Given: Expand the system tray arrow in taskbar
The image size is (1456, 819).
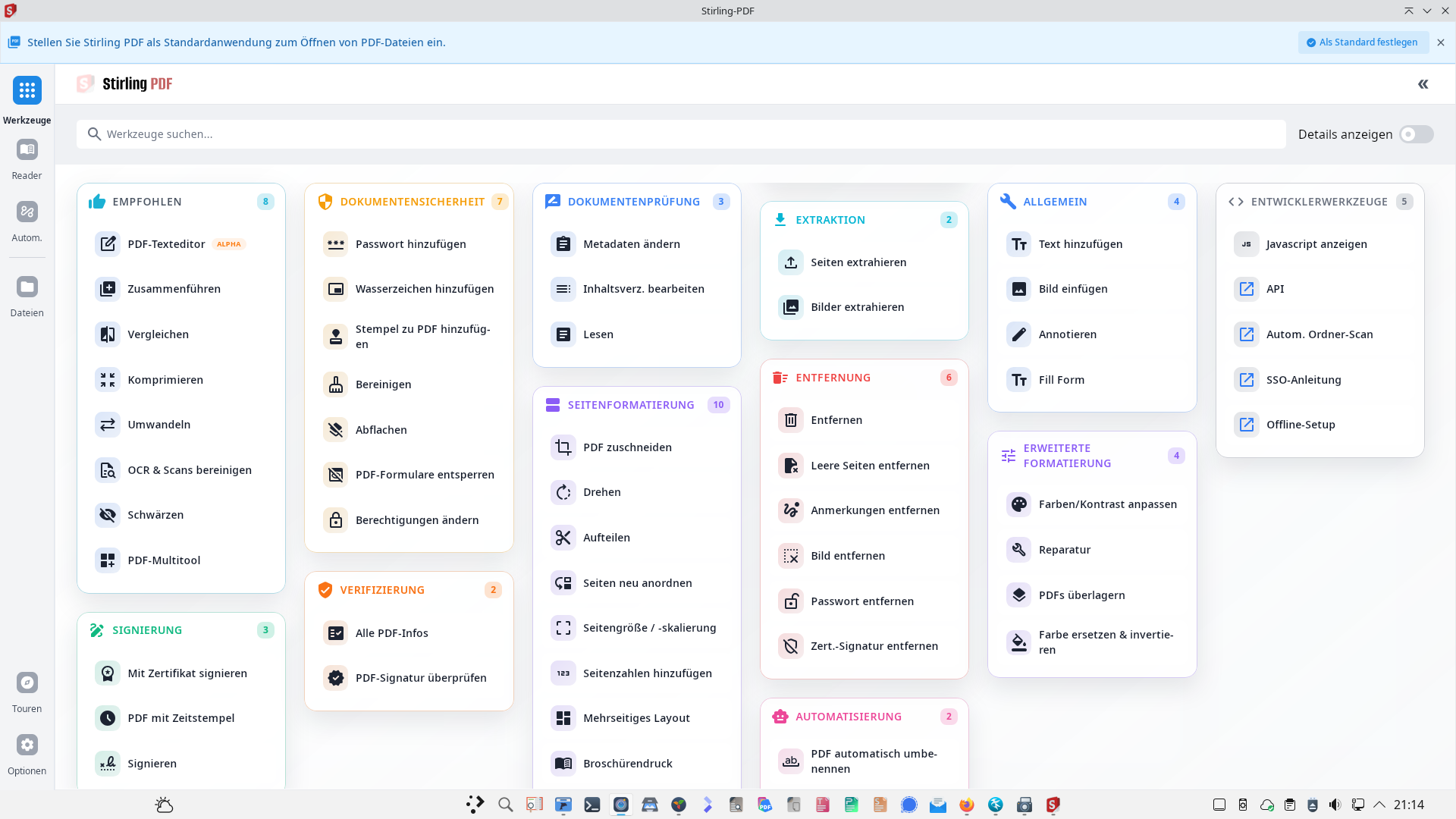Looking at the screenshot, I should (x=1379, y=805).
